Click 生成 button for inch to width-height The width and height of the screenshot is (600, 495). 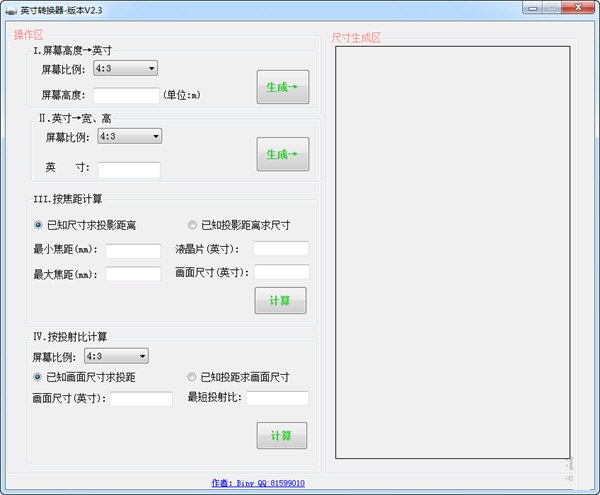(x=283, y=154)
